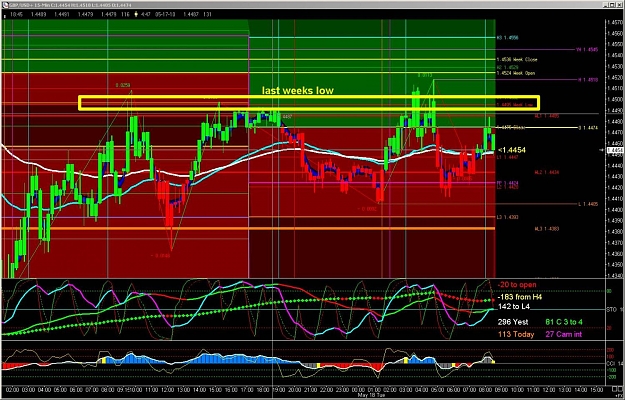Click the '286 Yest' range label
625x400 pixels.
pyautogui.click(x=513, y=322)
